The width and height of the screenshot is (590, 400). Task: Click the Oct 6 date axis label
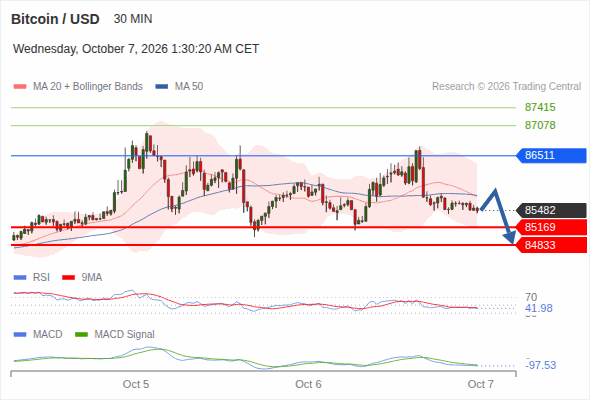(308, 385)
